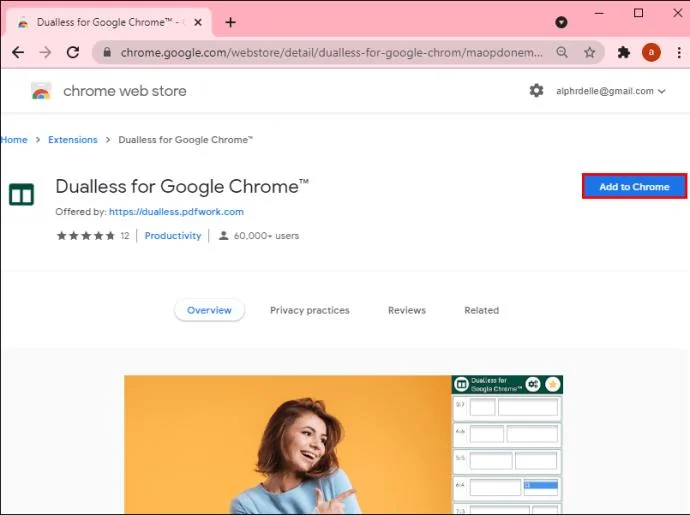
Task: Go back to the previous page
Action: (18, 52)
